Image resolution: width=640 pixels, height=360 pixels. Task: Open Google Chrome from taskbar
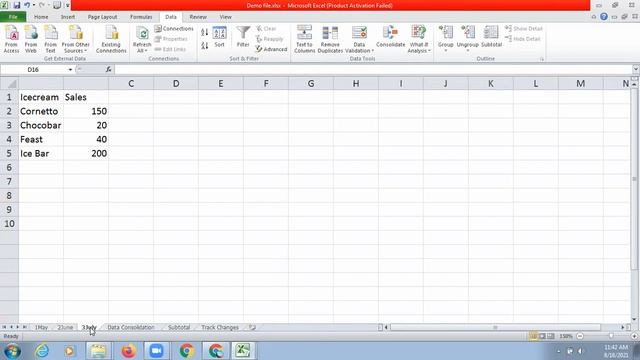(x=187, y=351)
